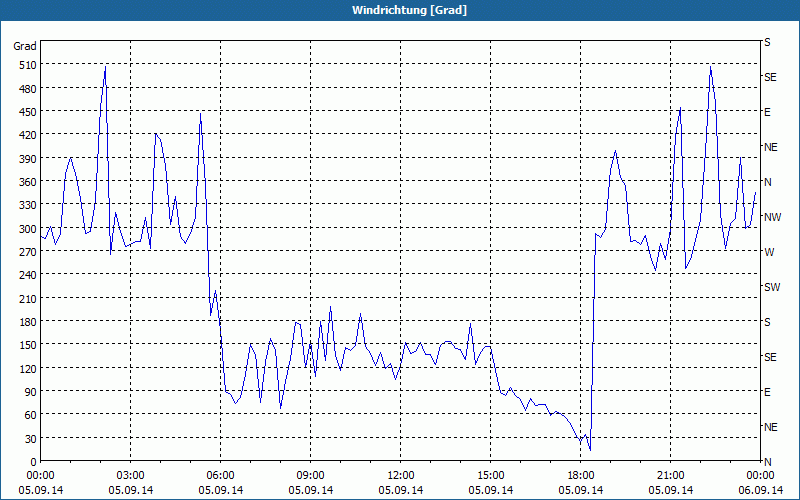Image resolution: width=800 pixels, height=500 pixels.
Task: Click the 390 y-axis tick label
Action: (x=28, y=158)
